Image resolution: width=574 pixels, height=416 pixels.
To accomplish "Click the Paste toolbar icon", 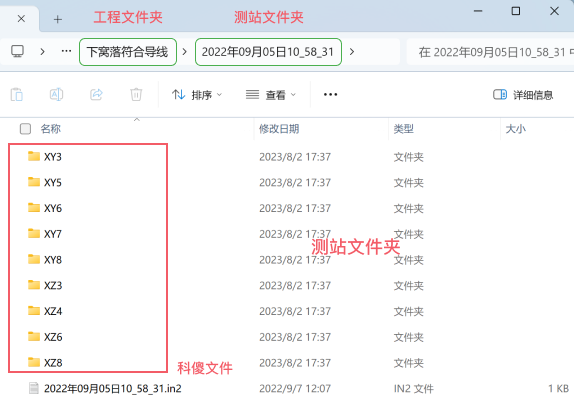I will pos(17,94).
